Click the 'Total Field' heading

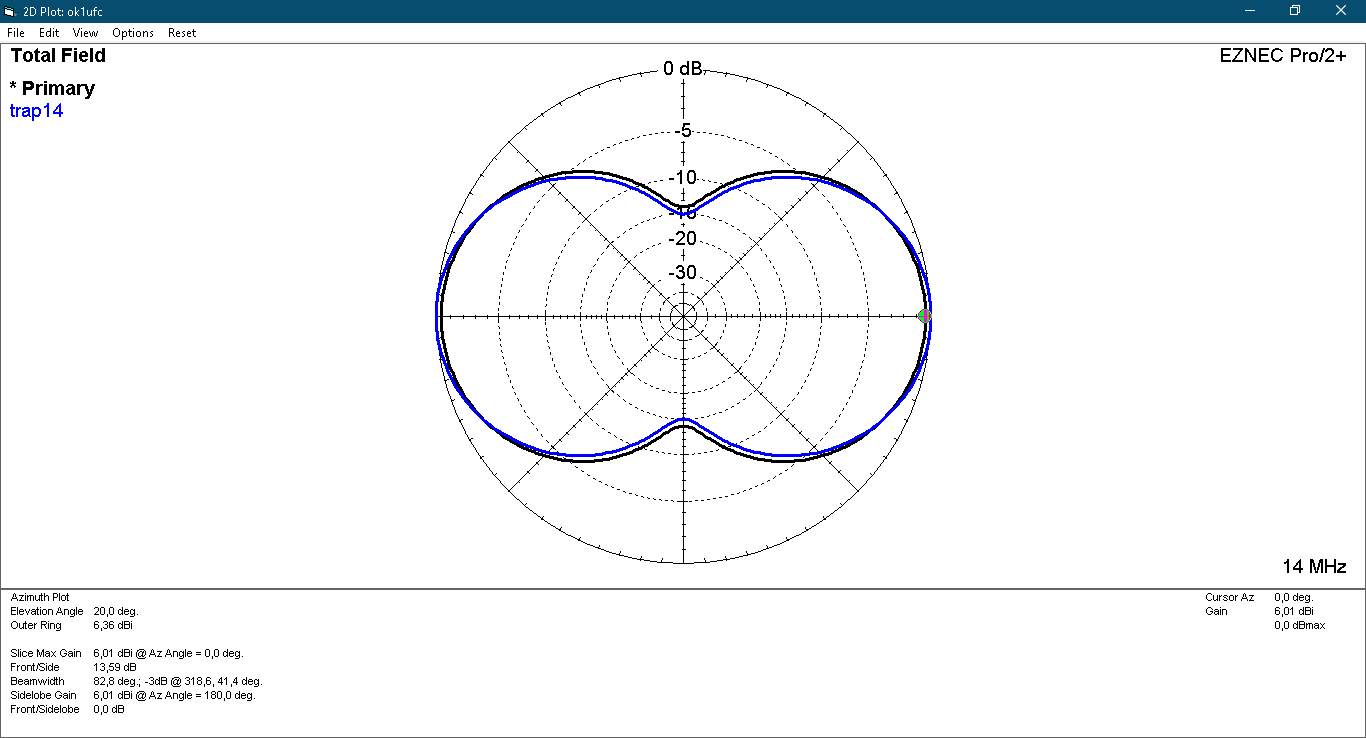(x=58, y=56)
